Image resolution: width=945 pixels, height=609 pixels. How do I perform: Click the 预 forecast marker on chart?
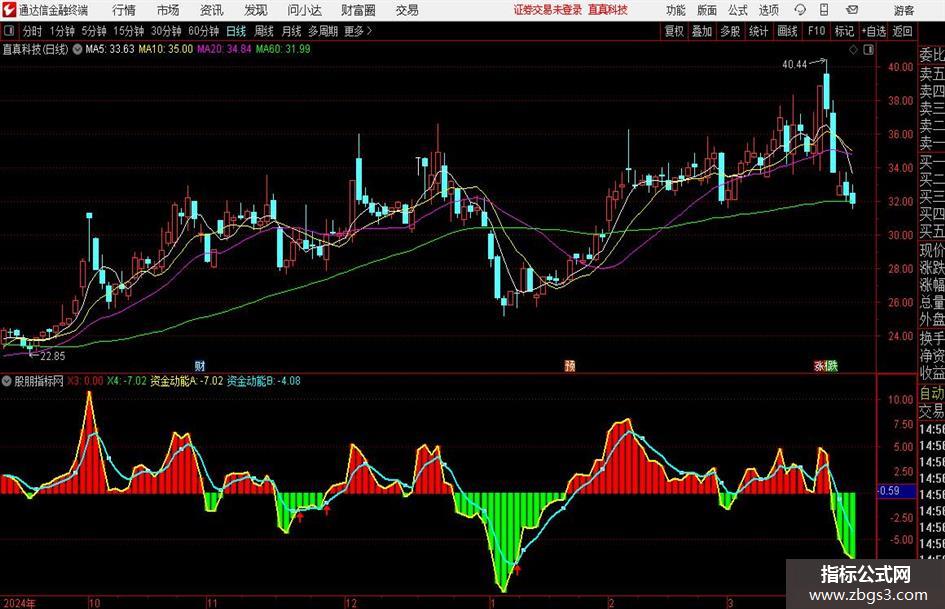click(570, 365)
